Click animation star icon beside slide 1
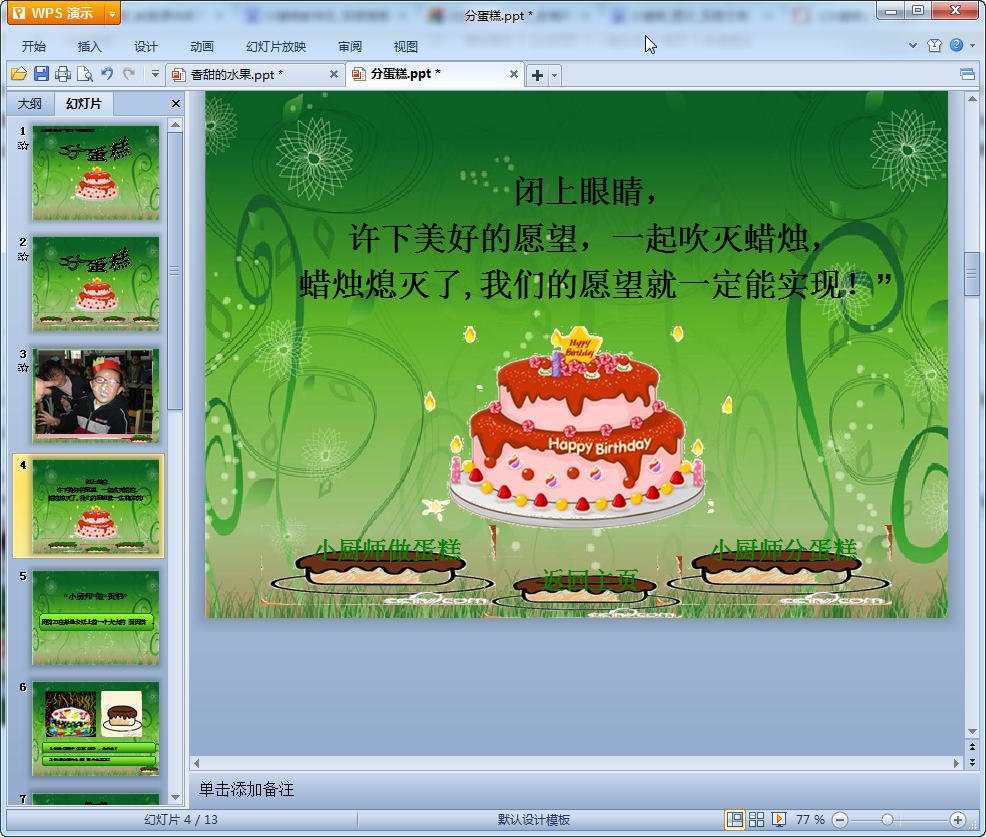Viewport: 986px width, 837px height. [x=23, y=146]
